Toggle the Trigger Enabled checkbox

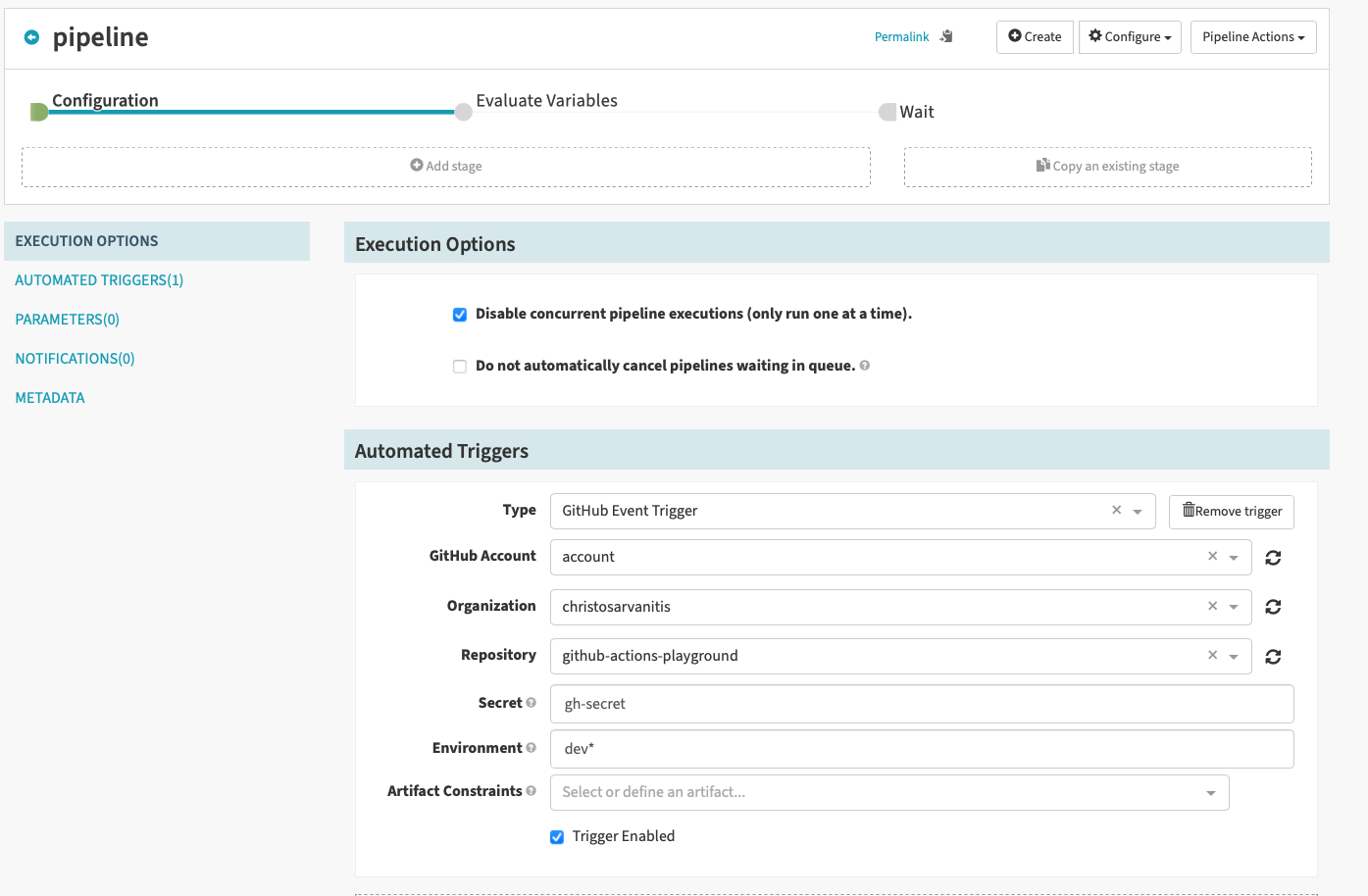click(557, 837)
